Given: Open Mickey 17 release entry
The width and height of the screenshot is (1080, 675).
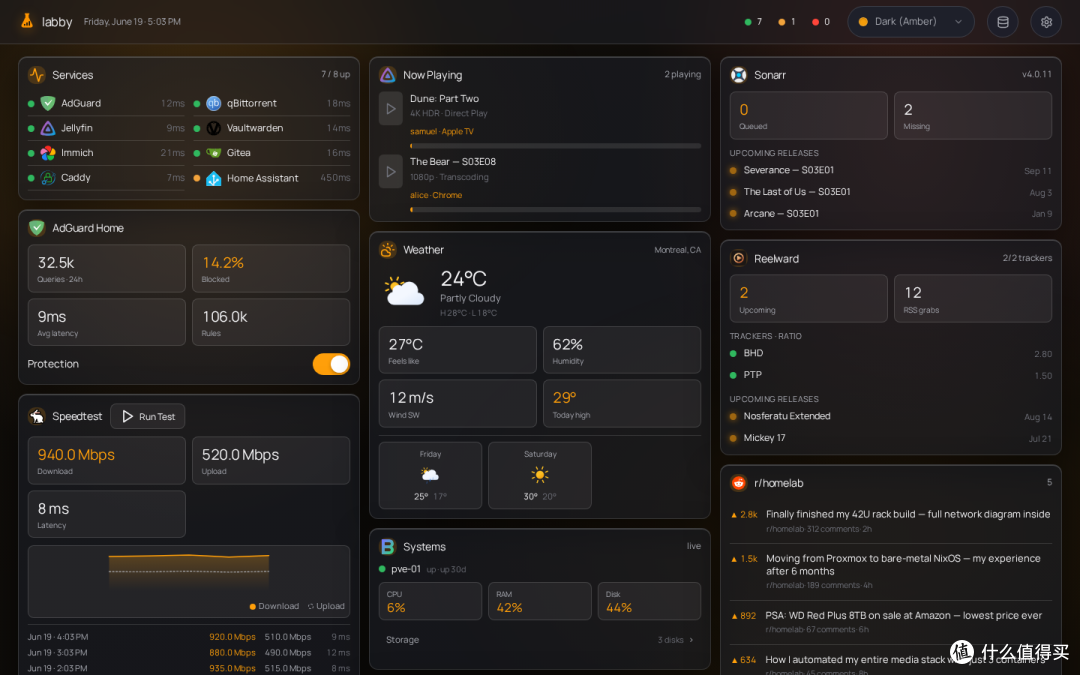Looking at the screenshot, I should coord(891,438).
